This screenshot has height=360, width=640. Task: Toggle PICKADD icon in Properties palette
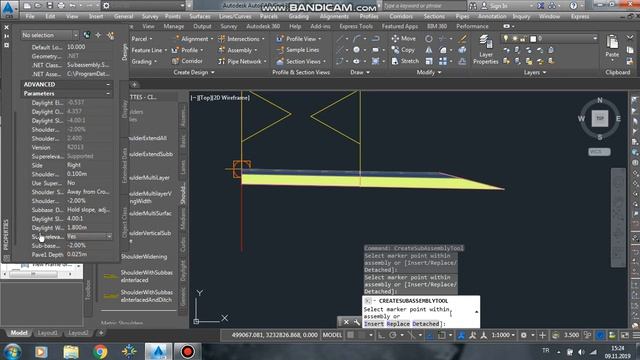(87, 36)
